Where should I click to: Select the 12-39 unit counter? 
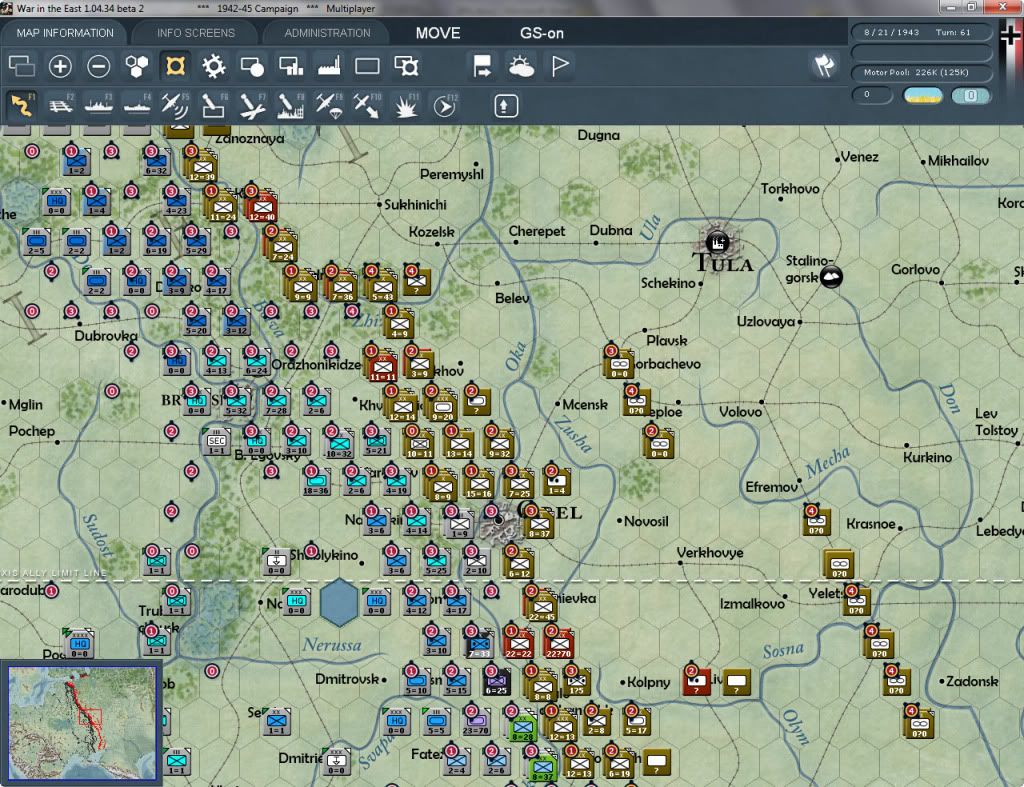[202, 166]
